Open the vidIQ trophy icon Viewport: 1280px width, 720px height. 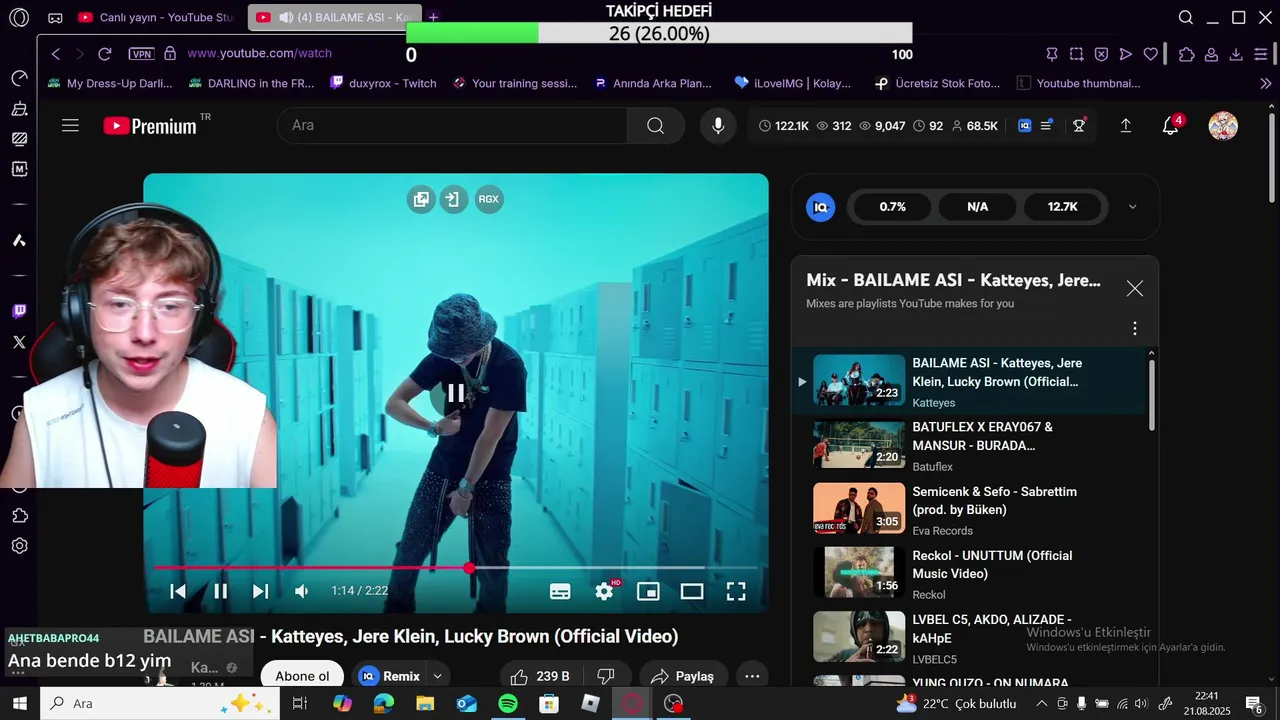point(1079,125)
